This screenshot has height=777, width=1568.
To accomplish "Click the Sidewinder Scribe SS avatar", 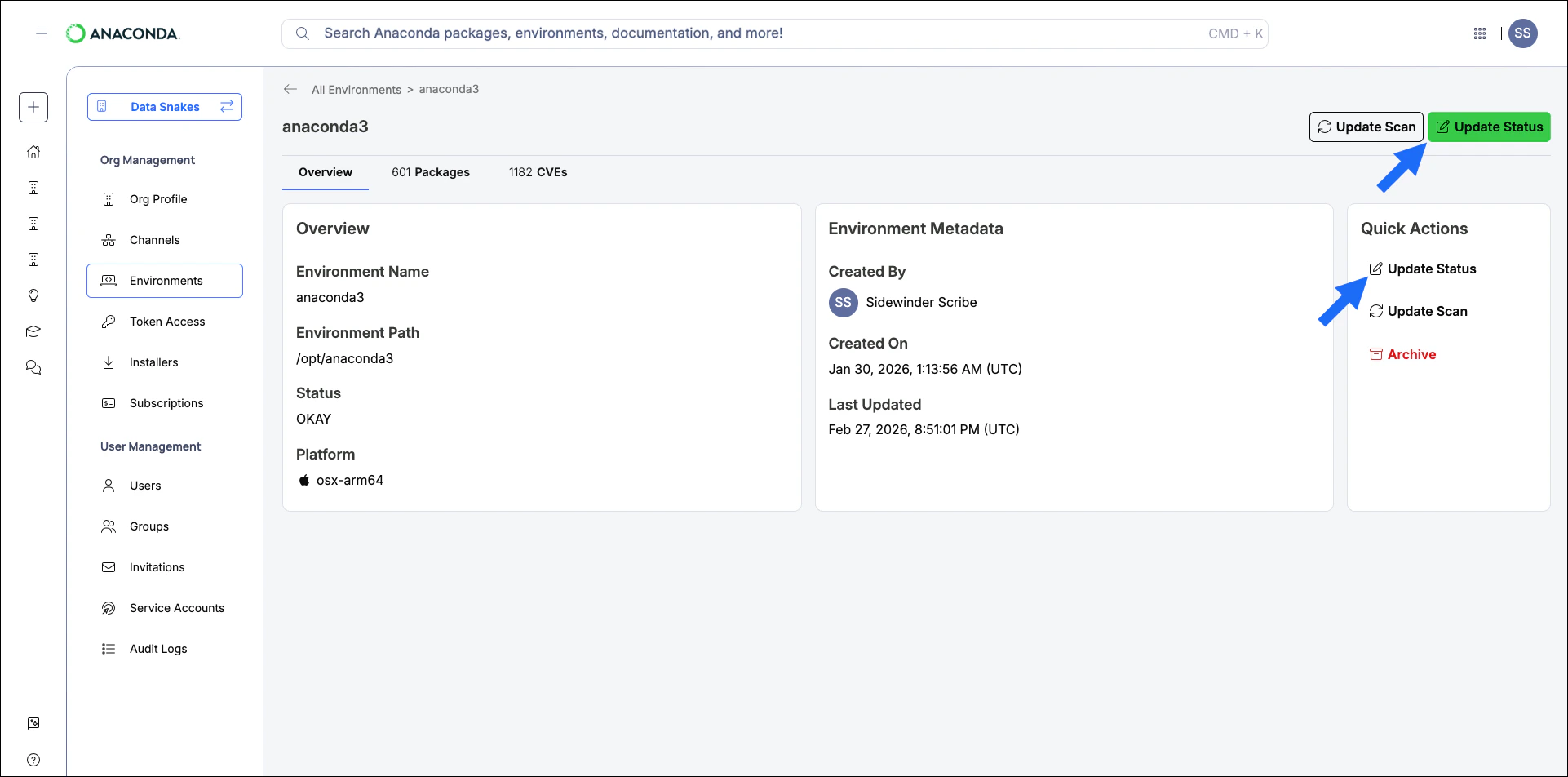I will (844, 302).
